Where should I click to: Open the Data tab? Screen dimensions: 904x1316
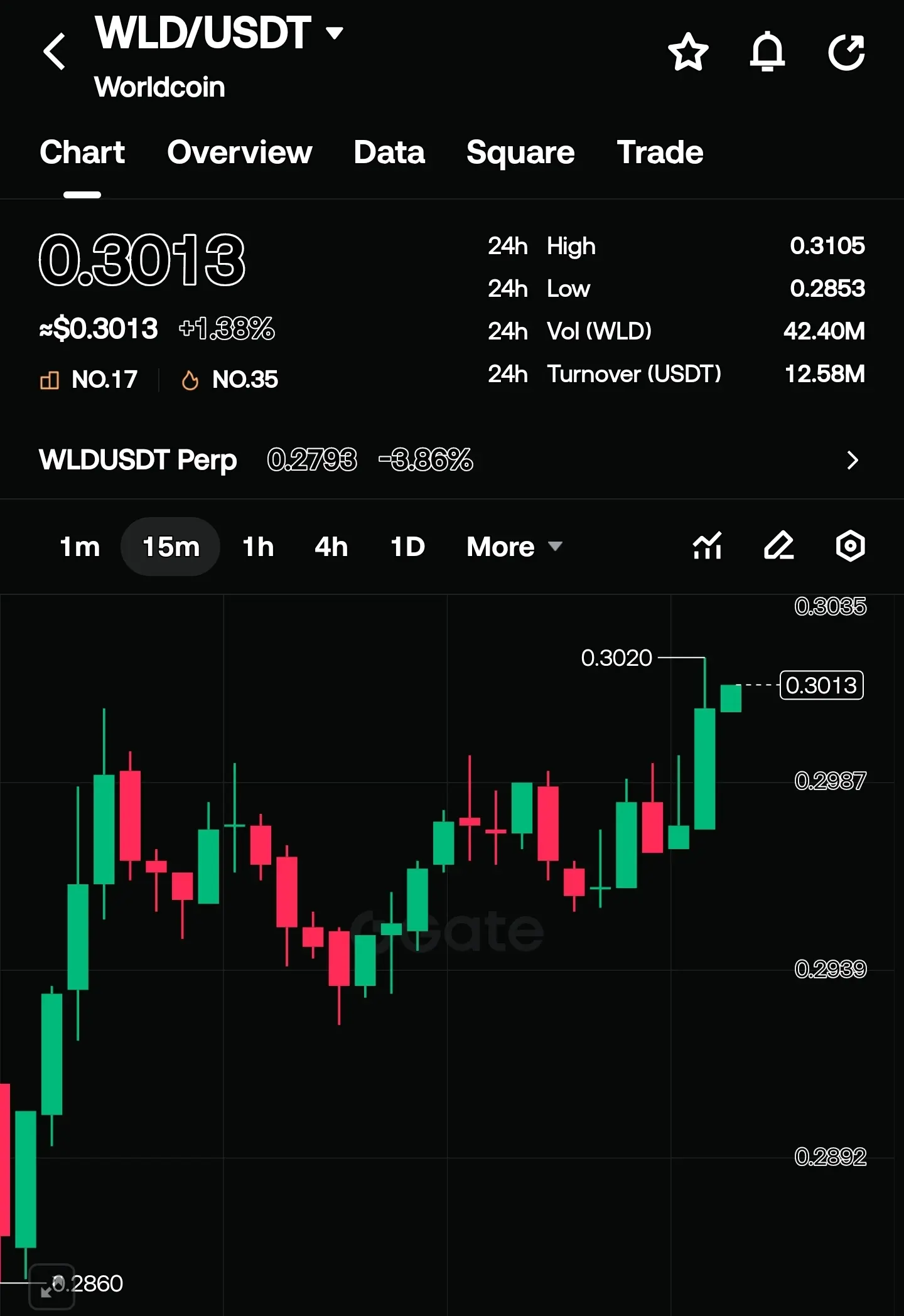tap(389, 152)
